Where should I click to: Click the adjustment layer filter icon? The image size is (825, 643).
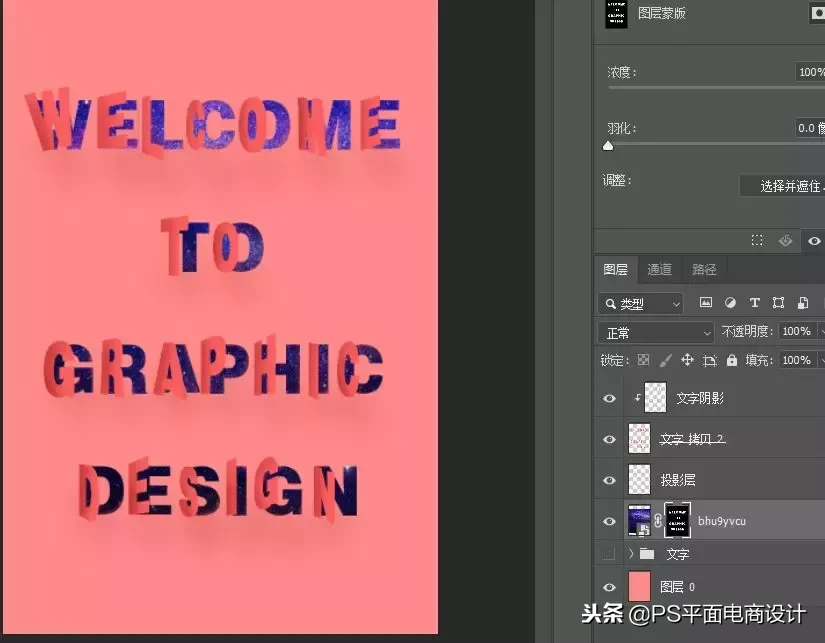[x=730, y=303]
